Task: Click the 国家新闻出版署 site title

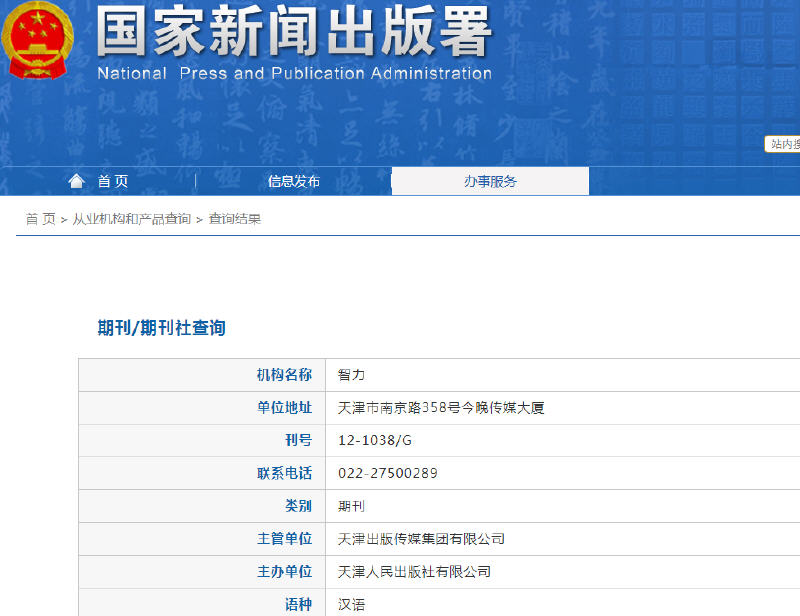Action: click(294, 31)
